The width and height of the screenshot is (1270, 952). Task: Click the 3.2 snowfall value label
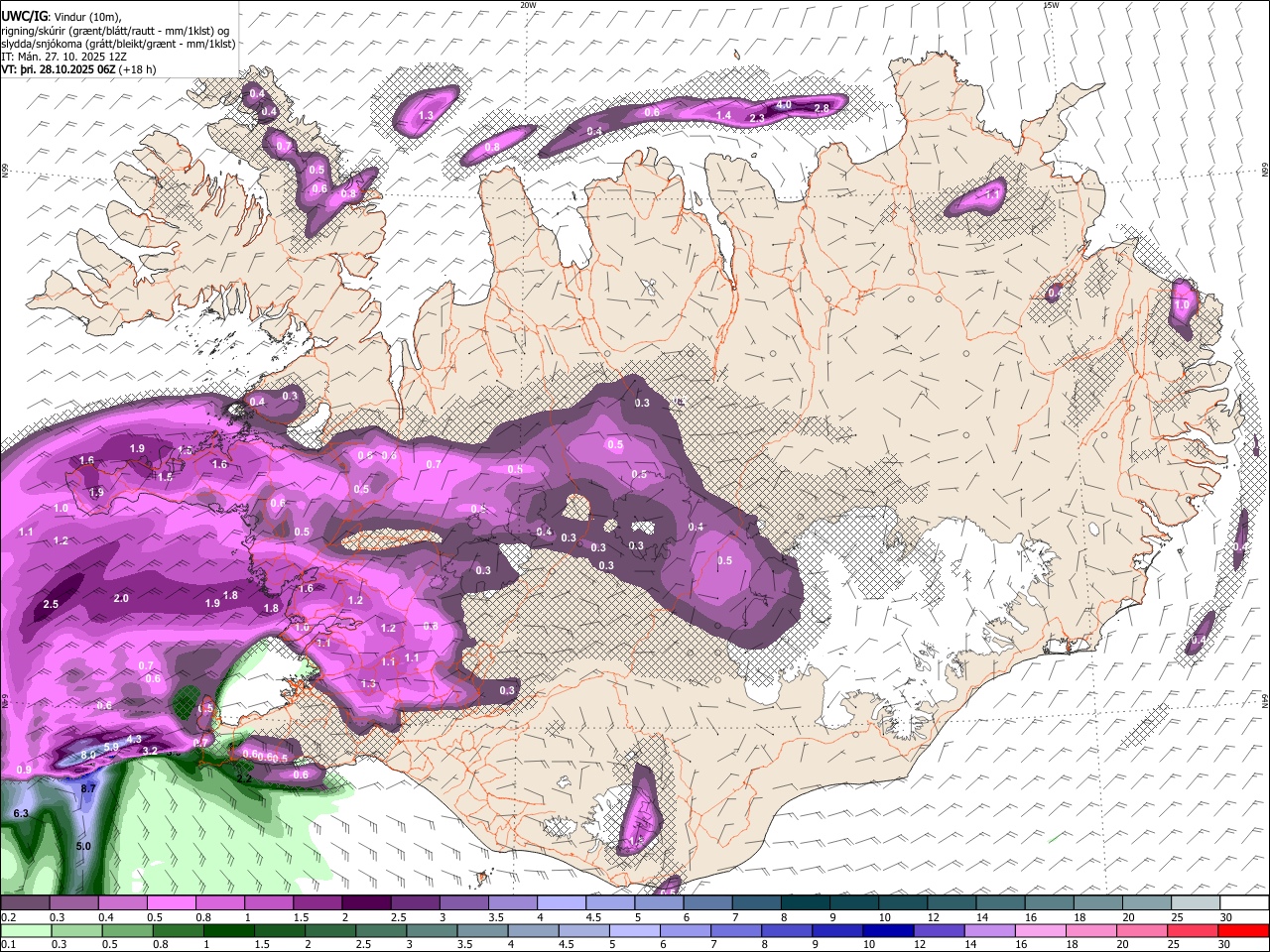click(x=151, y=751)
